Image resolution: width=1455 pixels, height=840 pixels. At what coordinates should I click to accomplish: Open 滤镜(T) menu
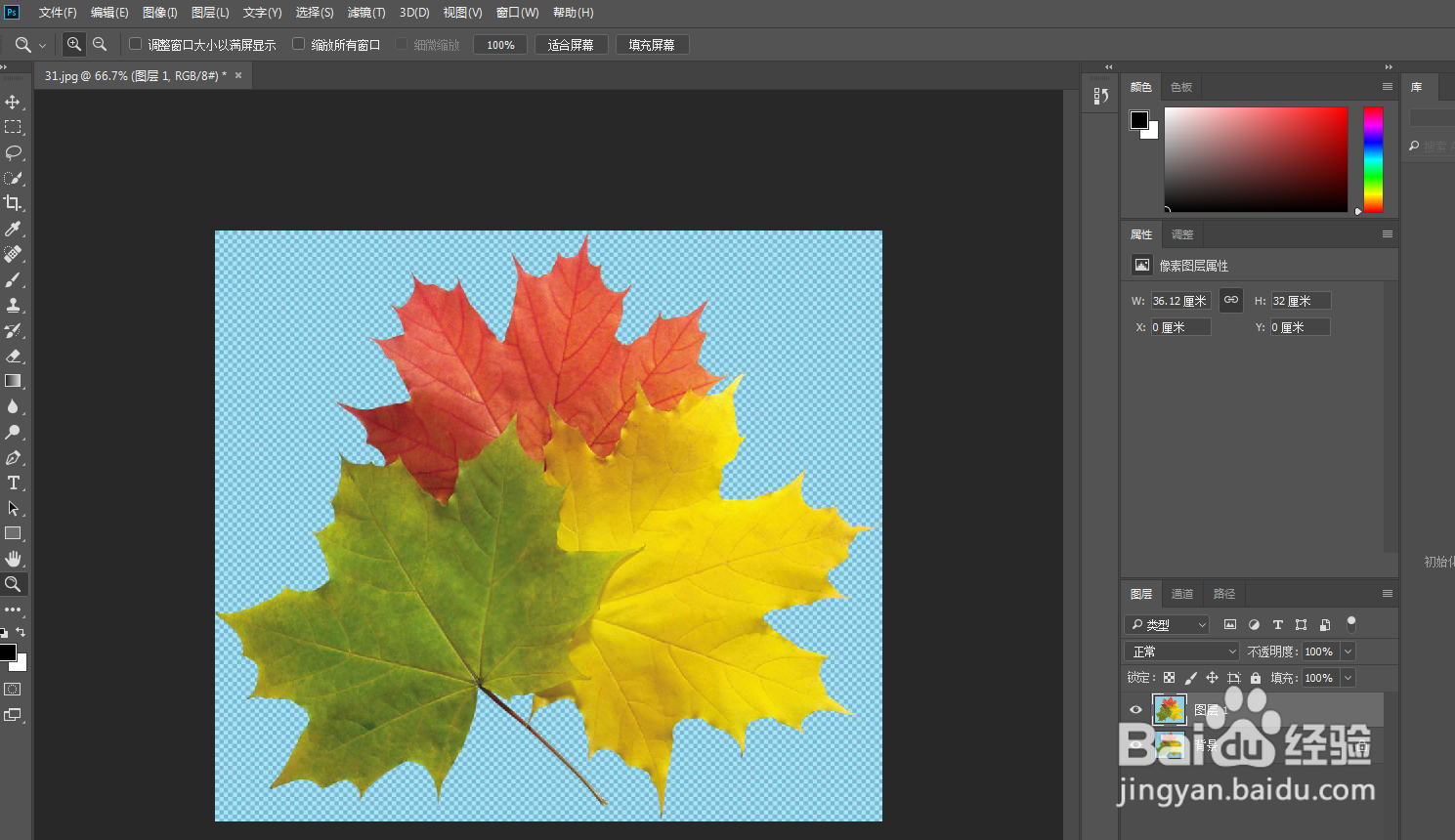[366, 13]
